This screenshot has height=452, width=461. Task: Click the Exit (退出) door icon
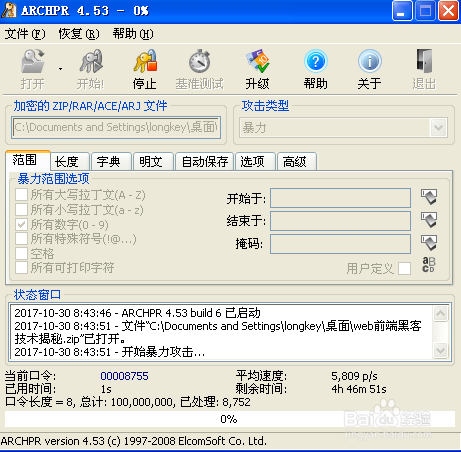(424, 61)
